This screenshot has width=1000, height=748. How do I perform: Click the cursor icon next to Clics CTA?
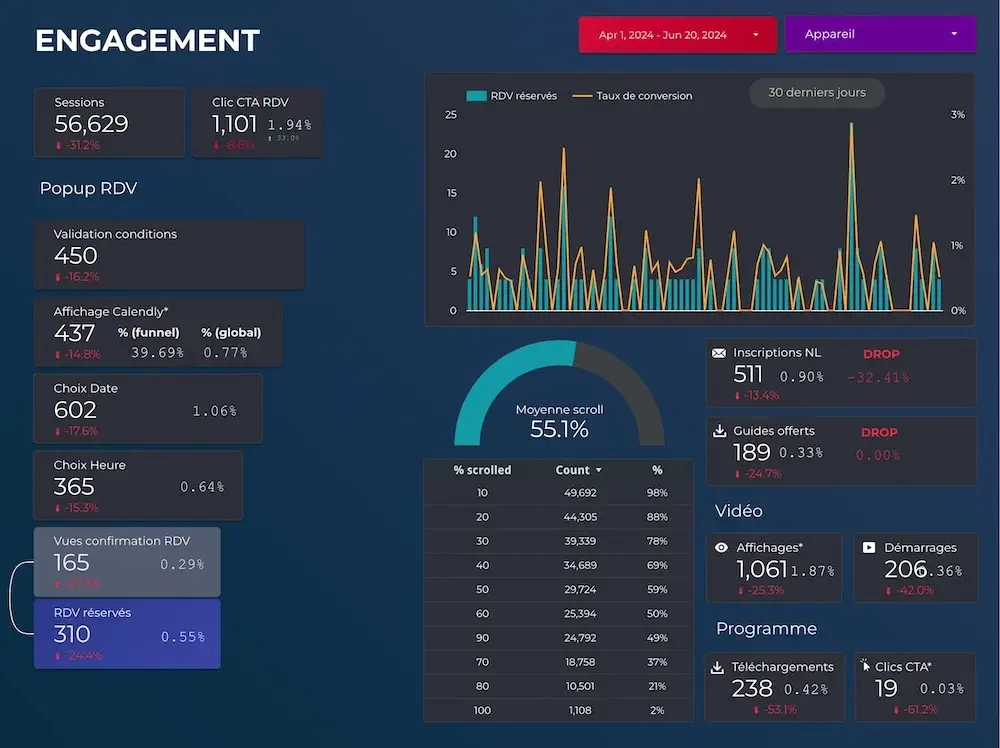pyautogui.click(x=864, y=666)
